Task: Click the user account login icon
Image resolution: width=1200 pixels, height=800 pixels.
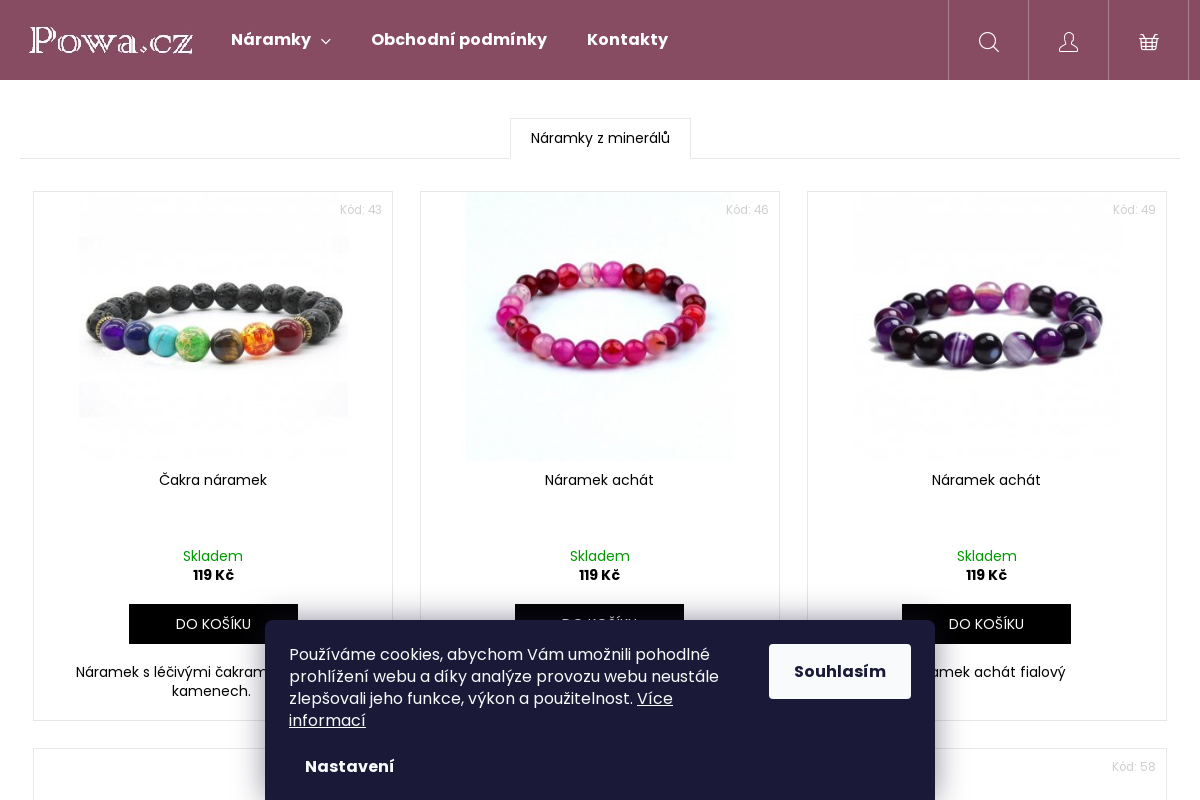Action: click(x=1068, y=41)
